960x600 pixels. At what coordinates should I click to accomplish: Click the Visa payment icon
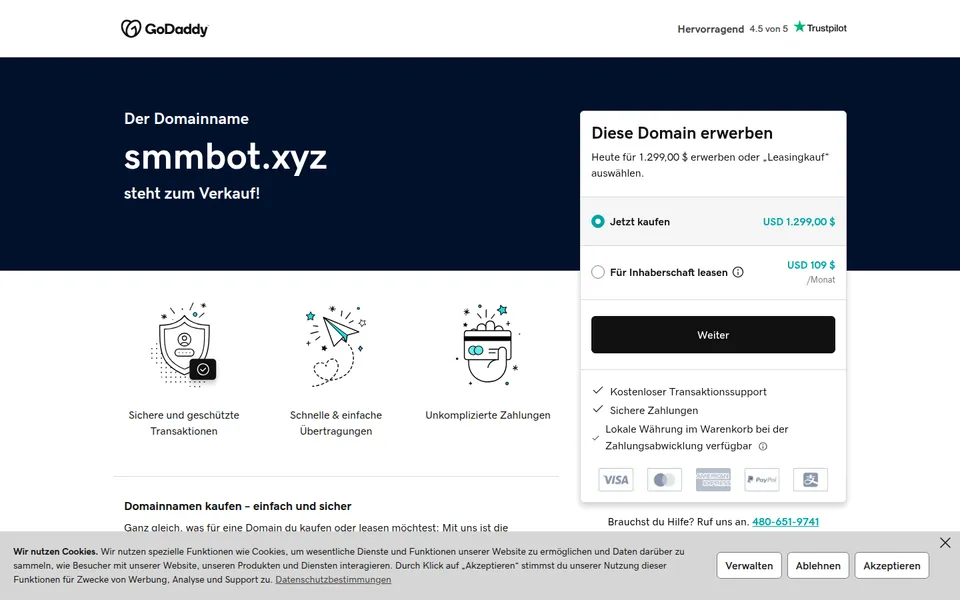click(616, 479)
